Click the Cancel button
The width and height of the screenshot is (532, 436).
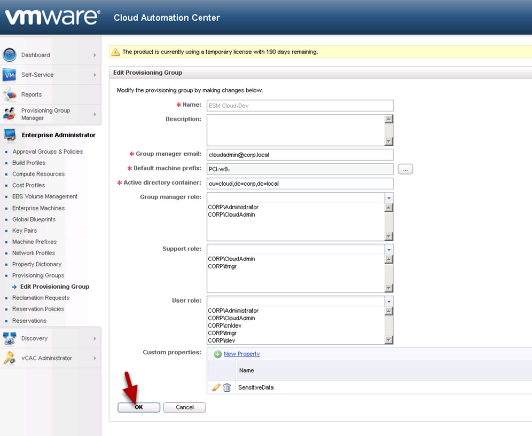tap(184, 407)
